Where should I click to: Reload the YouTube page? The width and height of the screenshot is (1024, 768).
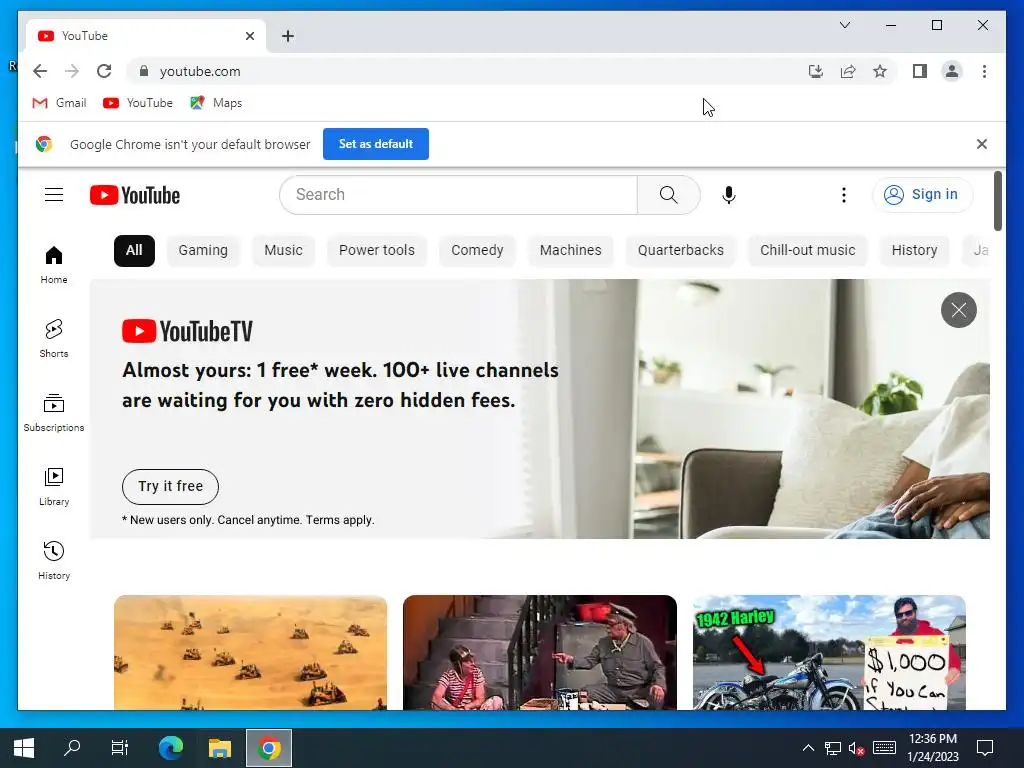[x=104, y=71]
